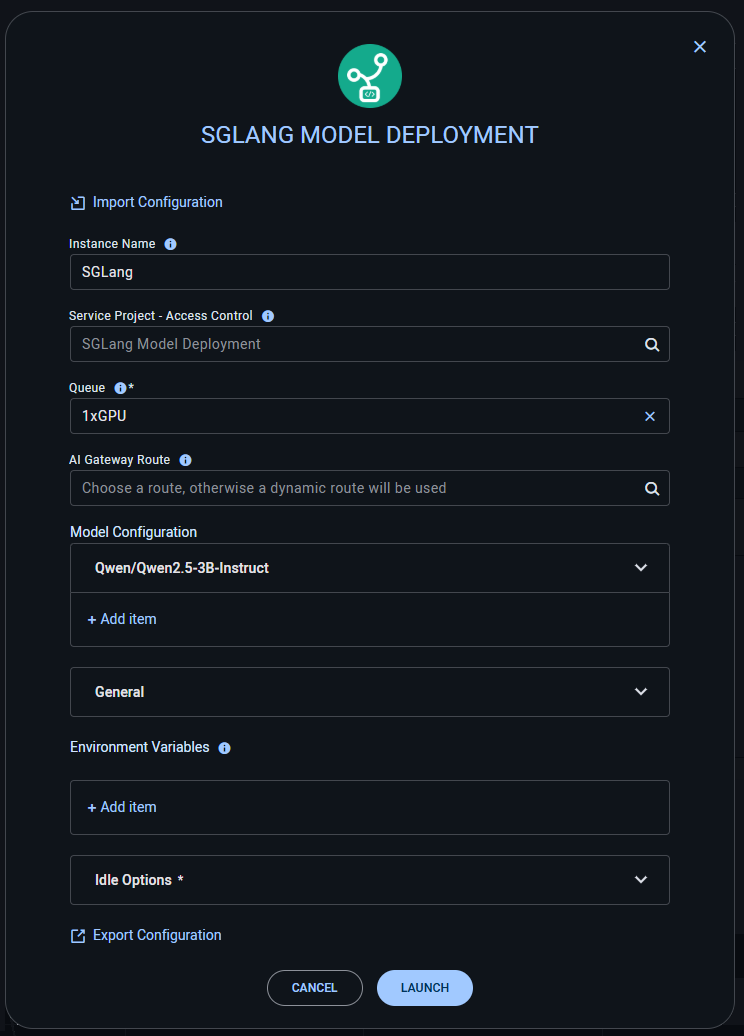Close the SGLang deployment dialog
Image resolution: width=744 pixels, height=1036 pixels.
coord(700,47)
